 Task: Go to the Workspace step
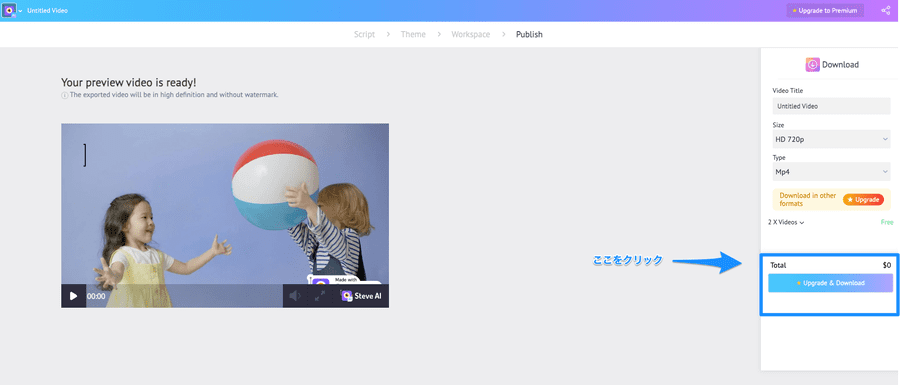click(471, 34)
